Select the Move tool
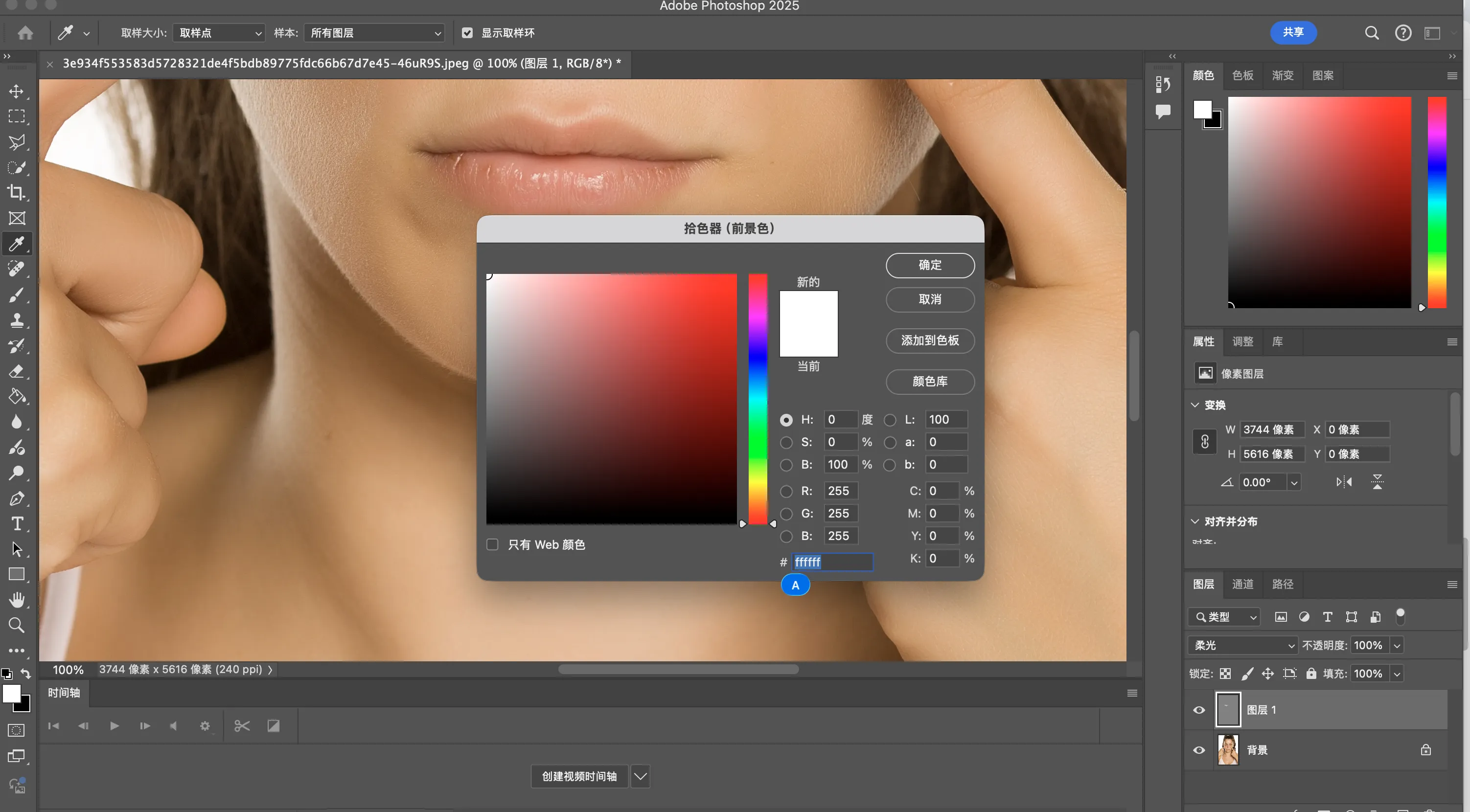This screenshot has height=812, width=1470. pyautogui.click(x=17, y=91)
